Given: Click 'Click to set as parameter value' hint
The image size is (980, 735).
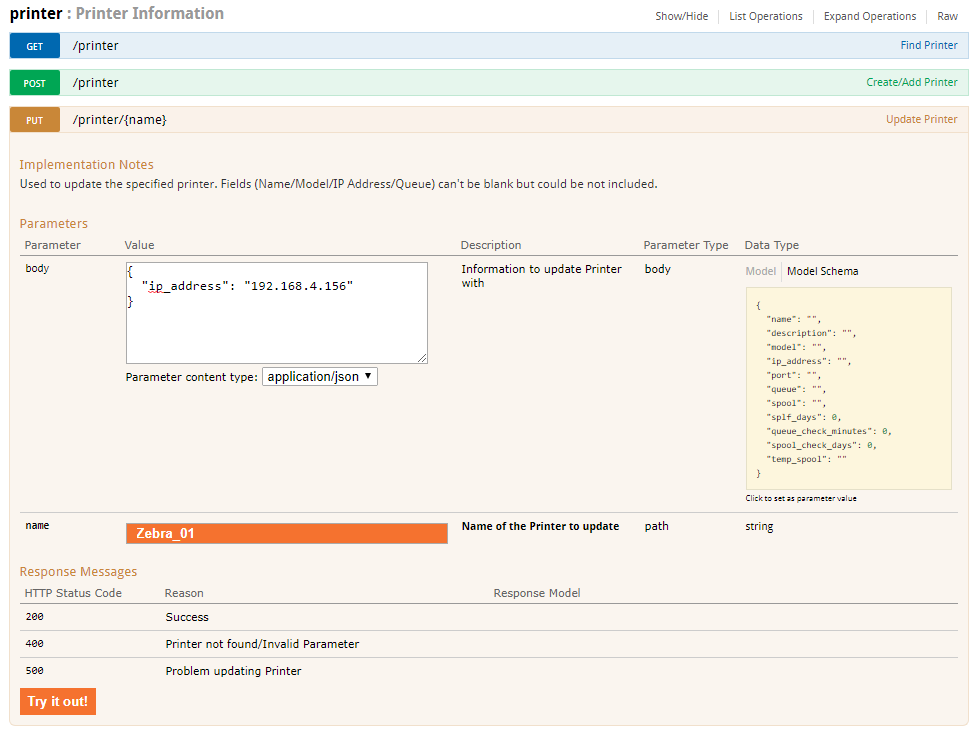Looking at the screenshot, I should pyautogui.click(x=801, y=498).
